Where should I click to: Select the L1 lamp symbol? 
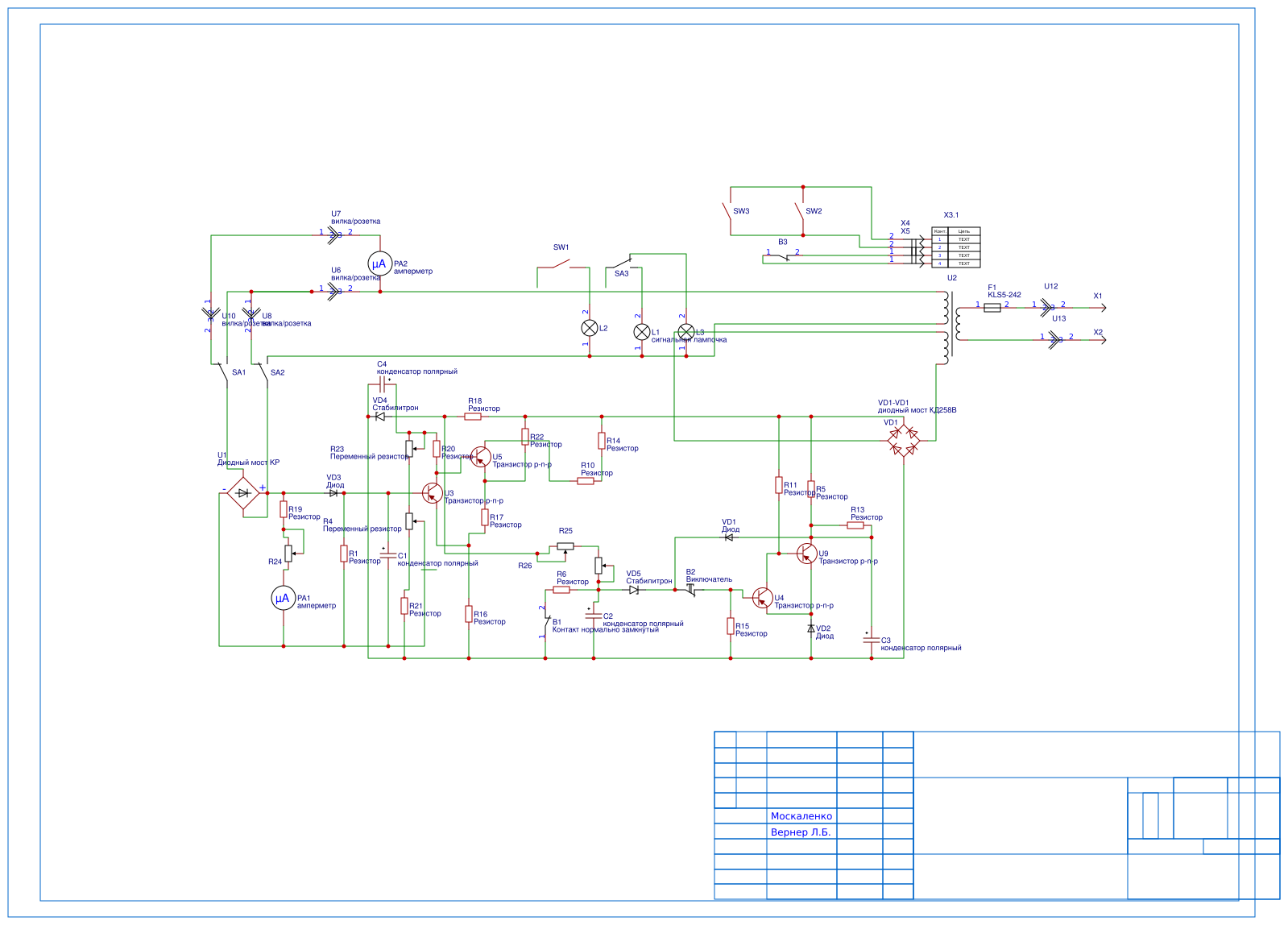pyautogui.click(x=642, y=332)
